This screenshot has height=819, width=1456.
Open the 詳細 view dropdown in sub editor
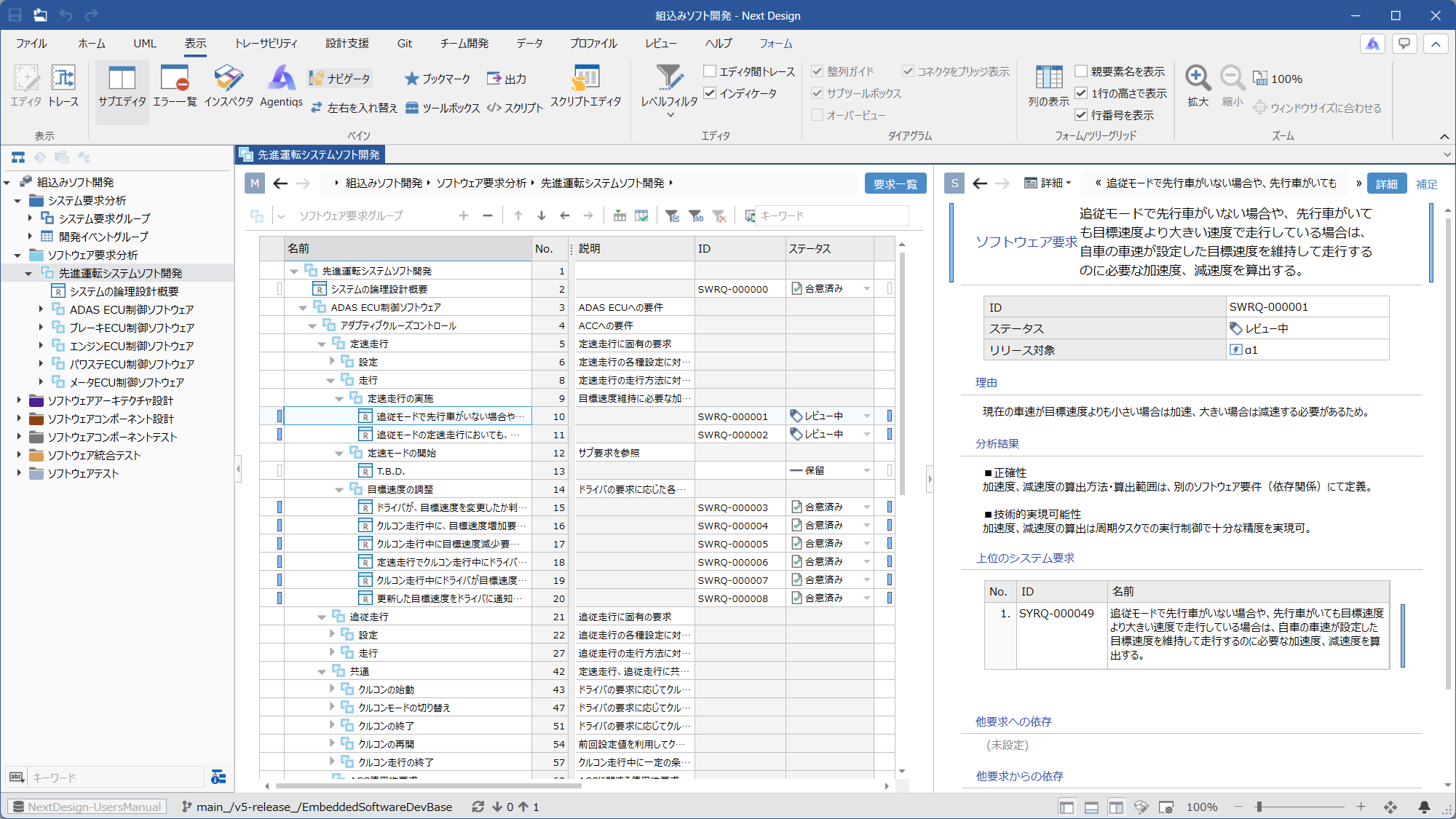click(1048, 183)
